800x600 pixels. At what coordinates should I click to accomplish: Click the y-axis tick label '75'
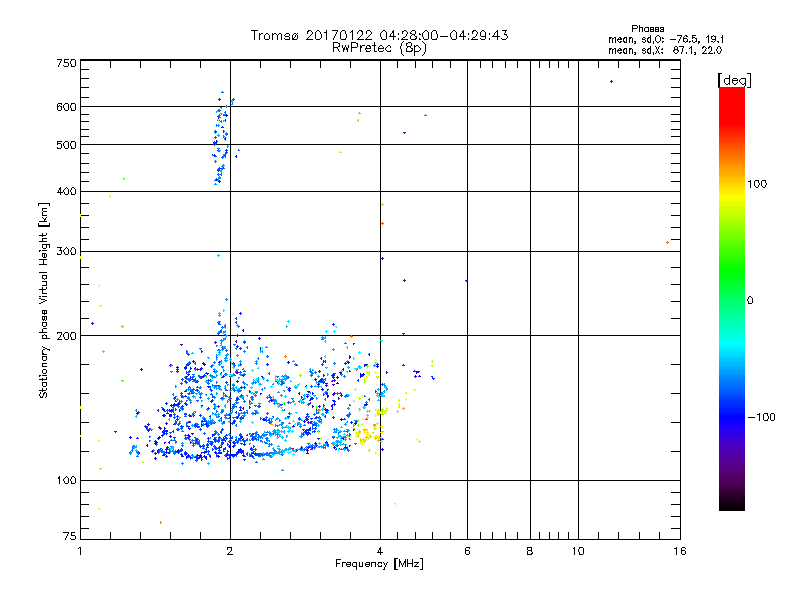[x=70, y=536]
